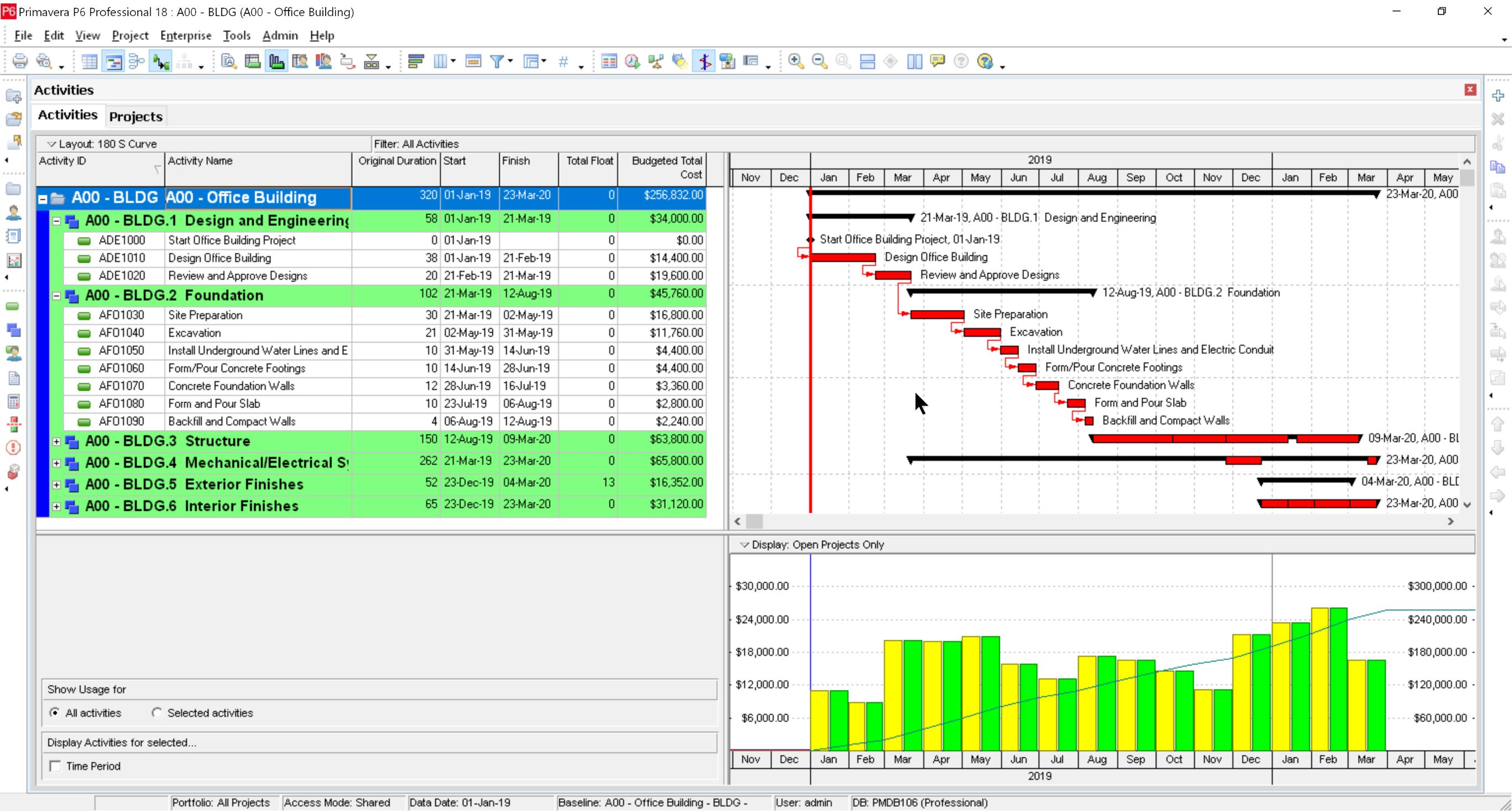Collapse the A00 - BLDG.2 Foundation group
Screen dimensions: 1512x811
click(56, 296)
